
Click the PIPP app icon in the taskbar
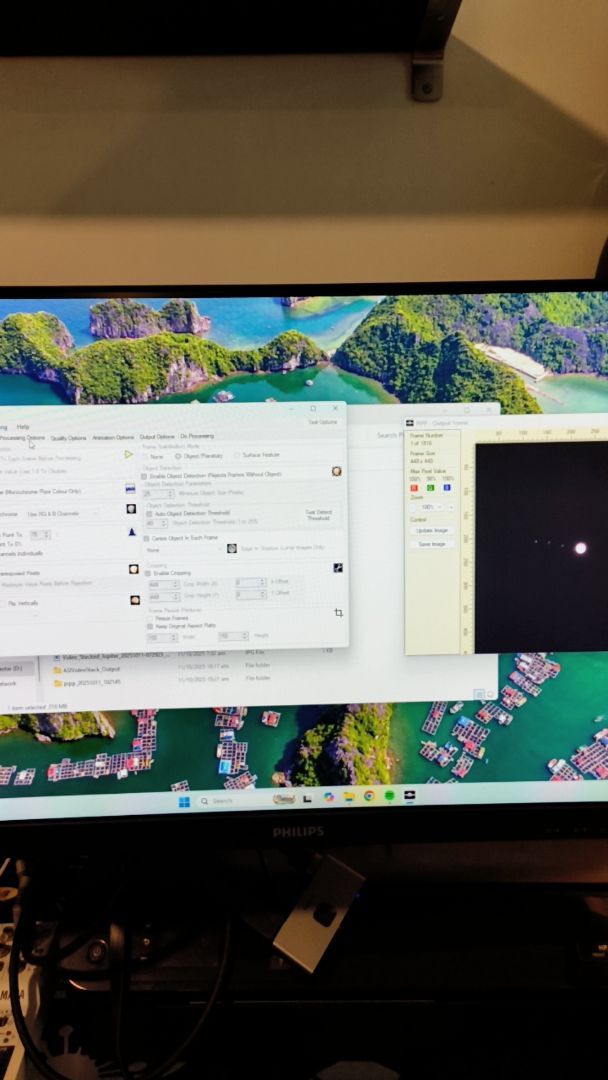(410, 796)
